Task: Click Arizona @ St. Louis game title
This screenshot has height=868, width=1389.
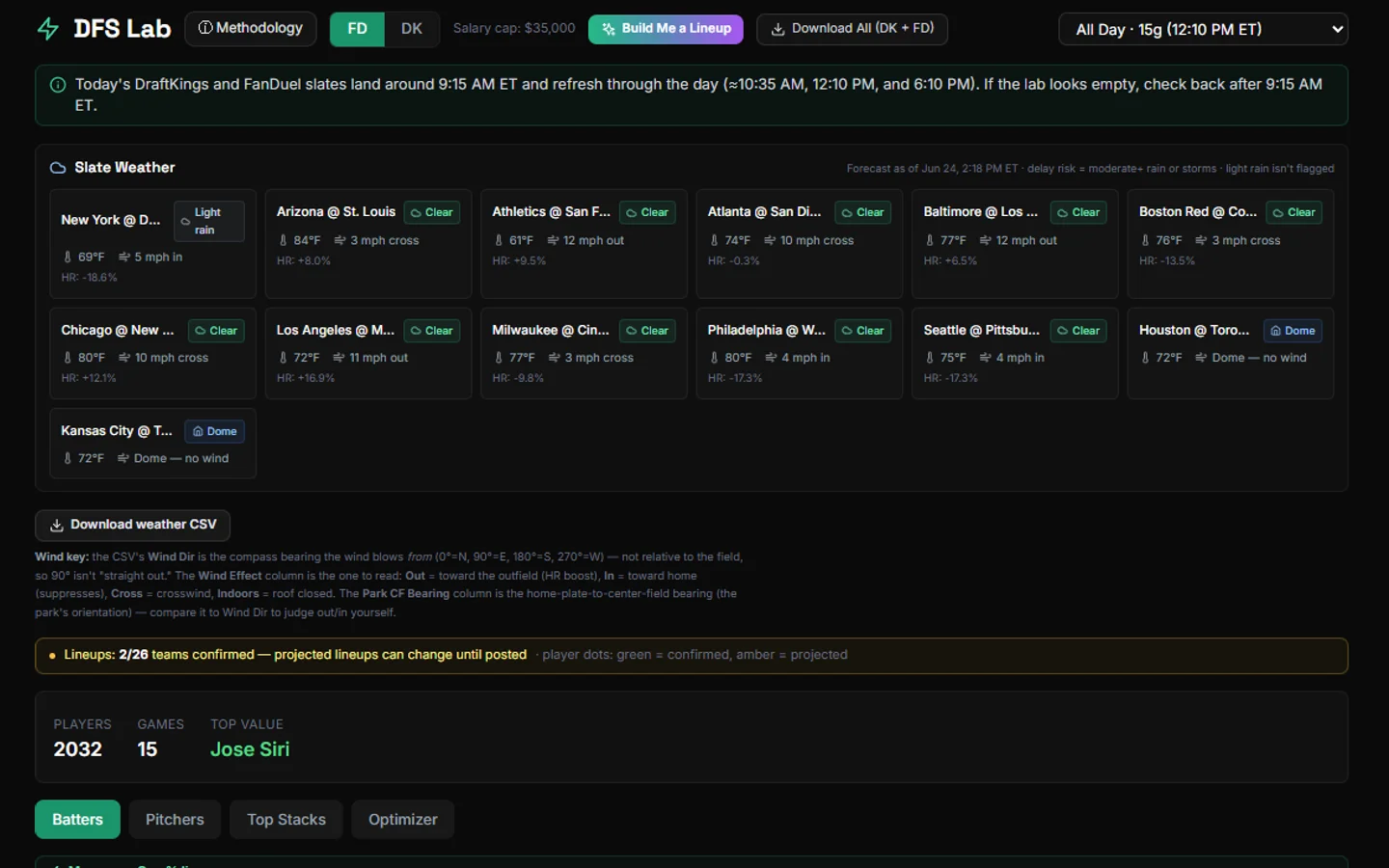Action: (x=336, y=212)
